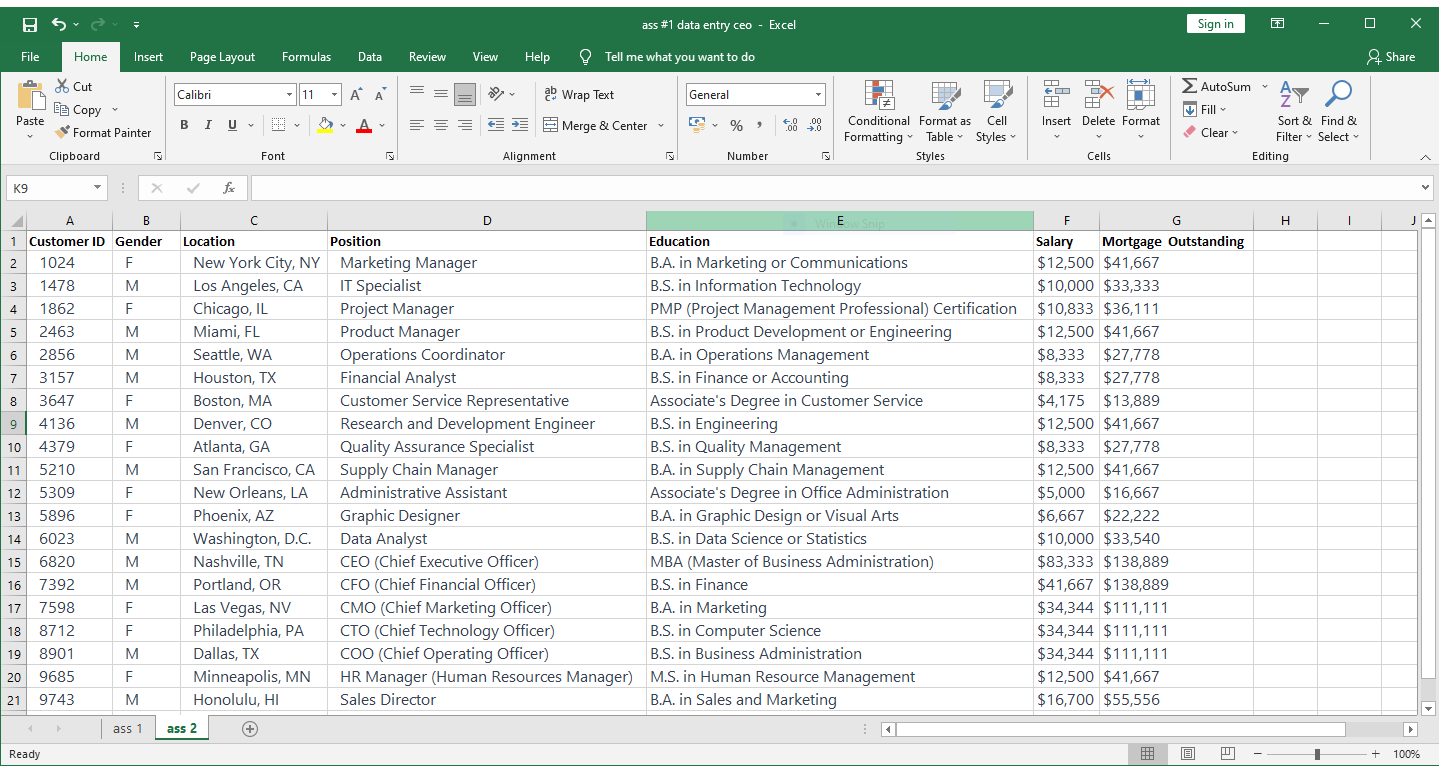Open Borders dropdown arrow
The image size is (1439, 766).
point(299,126)
